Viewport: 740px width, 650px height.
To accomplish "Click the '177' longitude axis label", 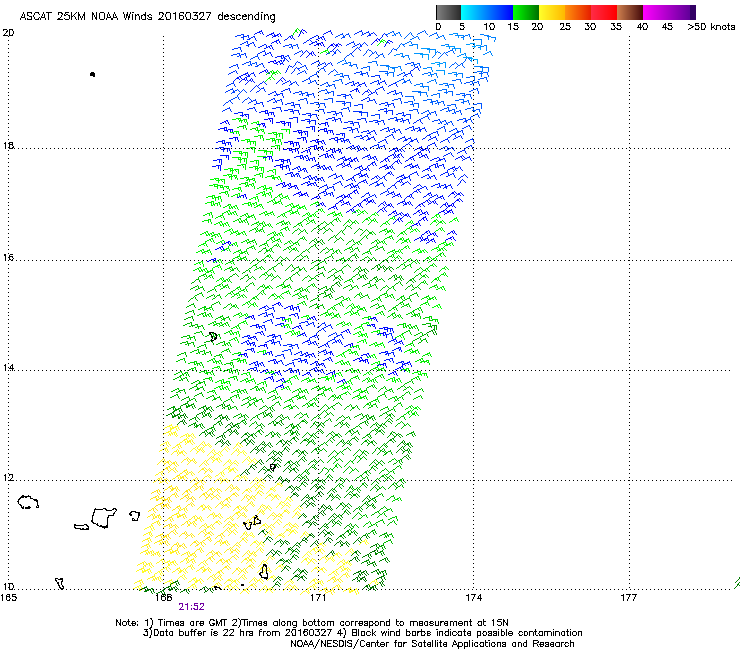I will [x=628, y=598].
